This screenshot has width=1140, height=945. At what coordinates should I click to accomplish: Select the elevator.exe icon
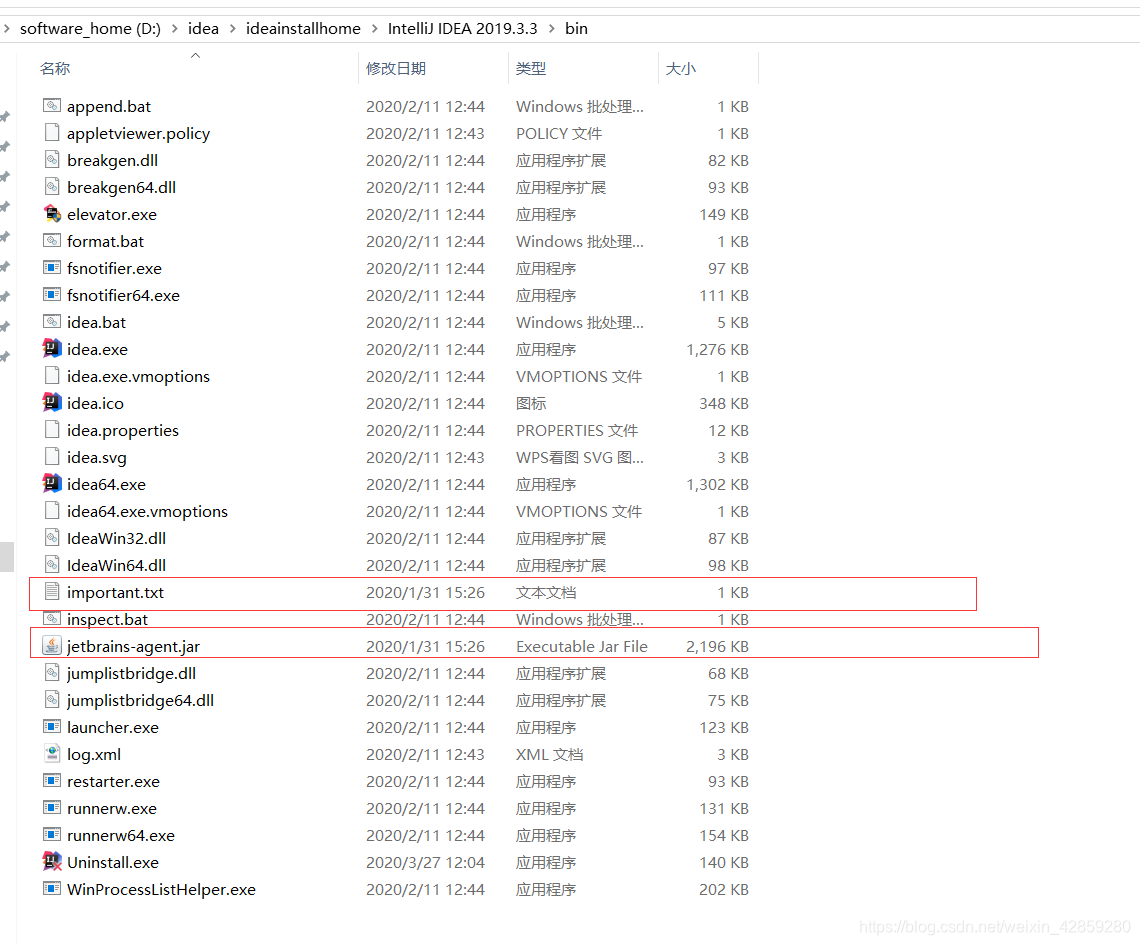tap(52, 214)
